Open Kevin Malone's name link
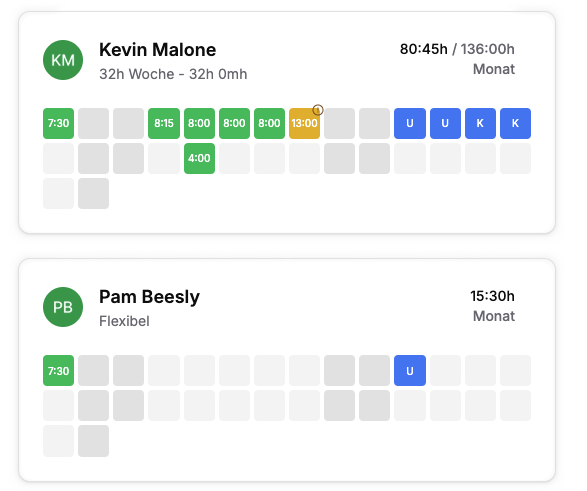The height and width of the screenshot is (491, 587). click(x=158, y=50)
